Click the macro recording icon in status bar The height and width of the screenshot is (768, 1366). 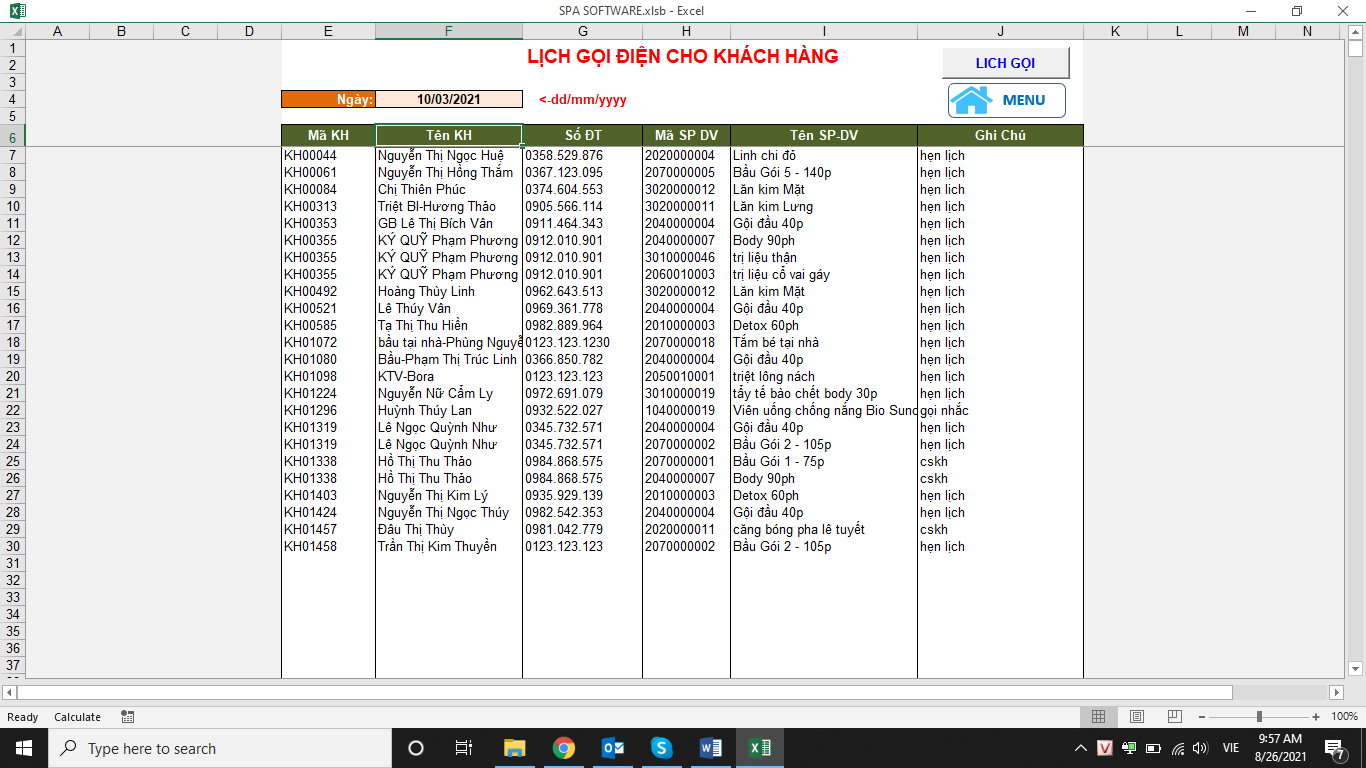pos(128,717)
